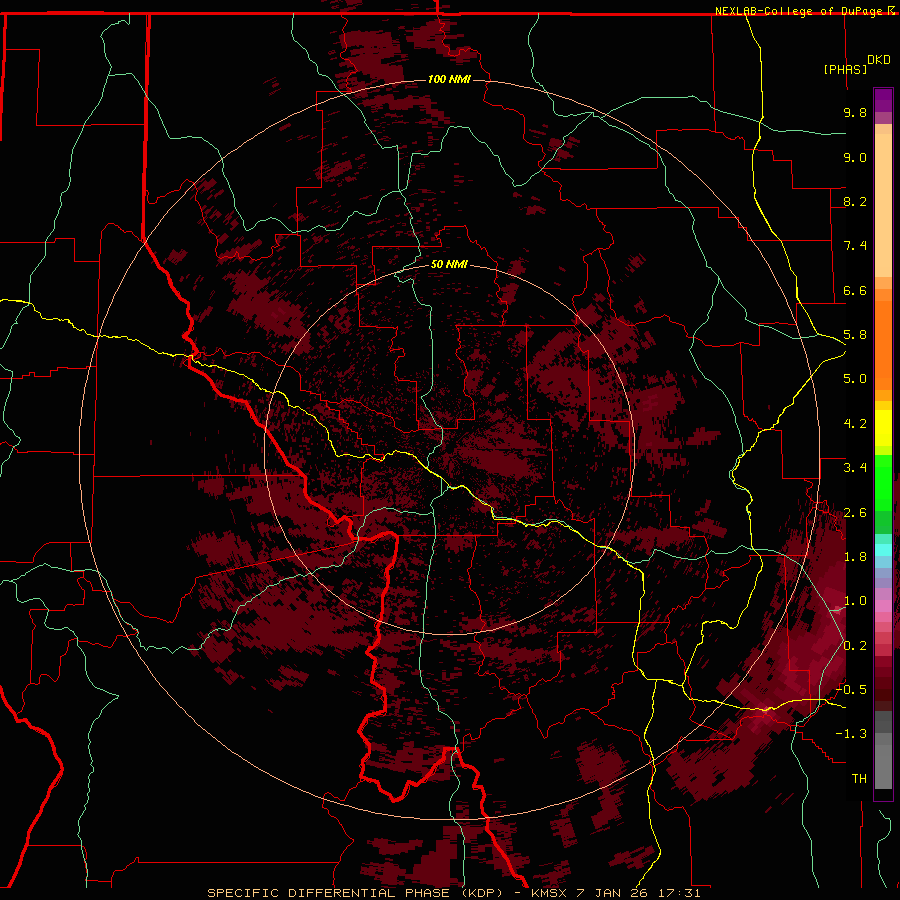
Task: Click the cyan segment of the color bar
Action: tap(883, 550)
